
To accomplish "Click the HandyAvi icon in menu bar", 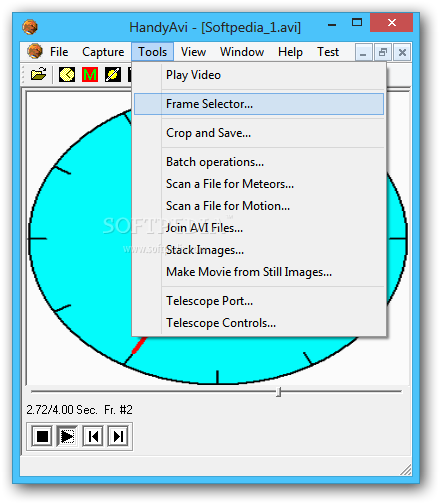I will [35, 52].
